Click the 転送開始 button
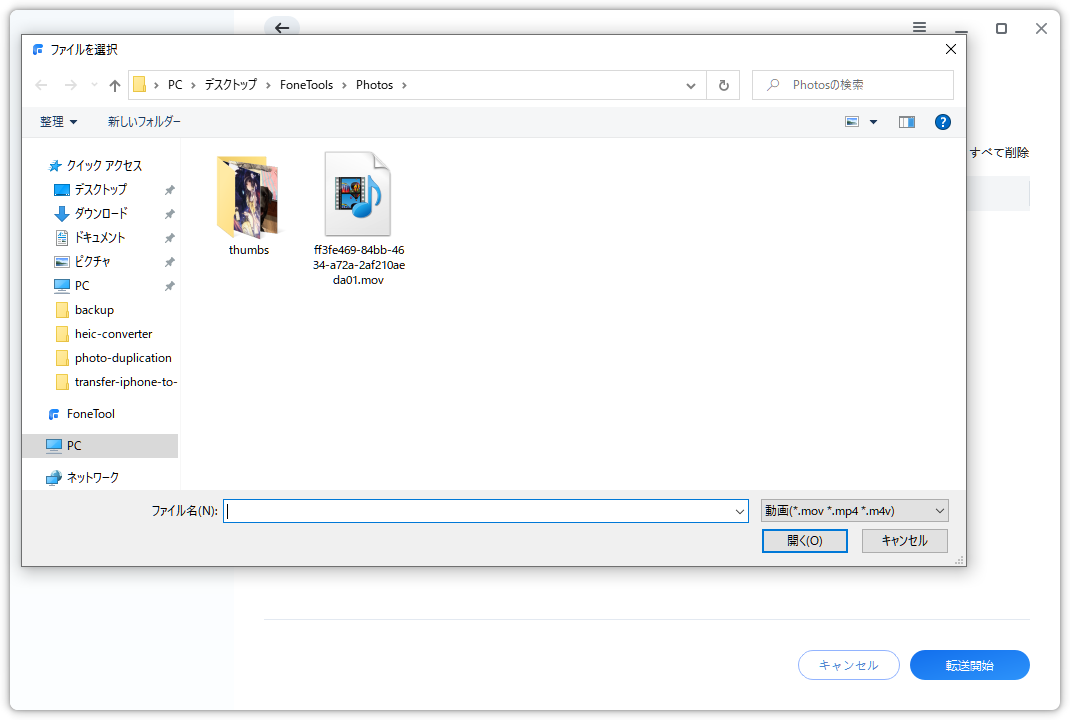 (969, 665)
